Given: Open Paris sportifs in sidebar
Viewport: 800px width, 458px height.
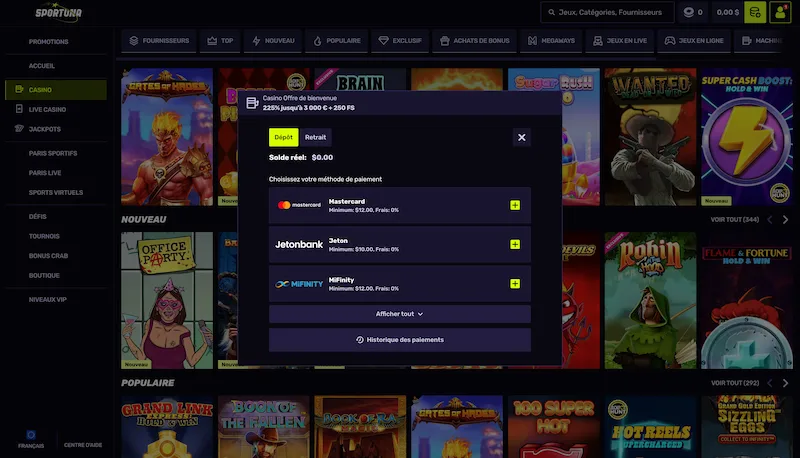Looking at the screenshot, I should click(x=53, y=154).
